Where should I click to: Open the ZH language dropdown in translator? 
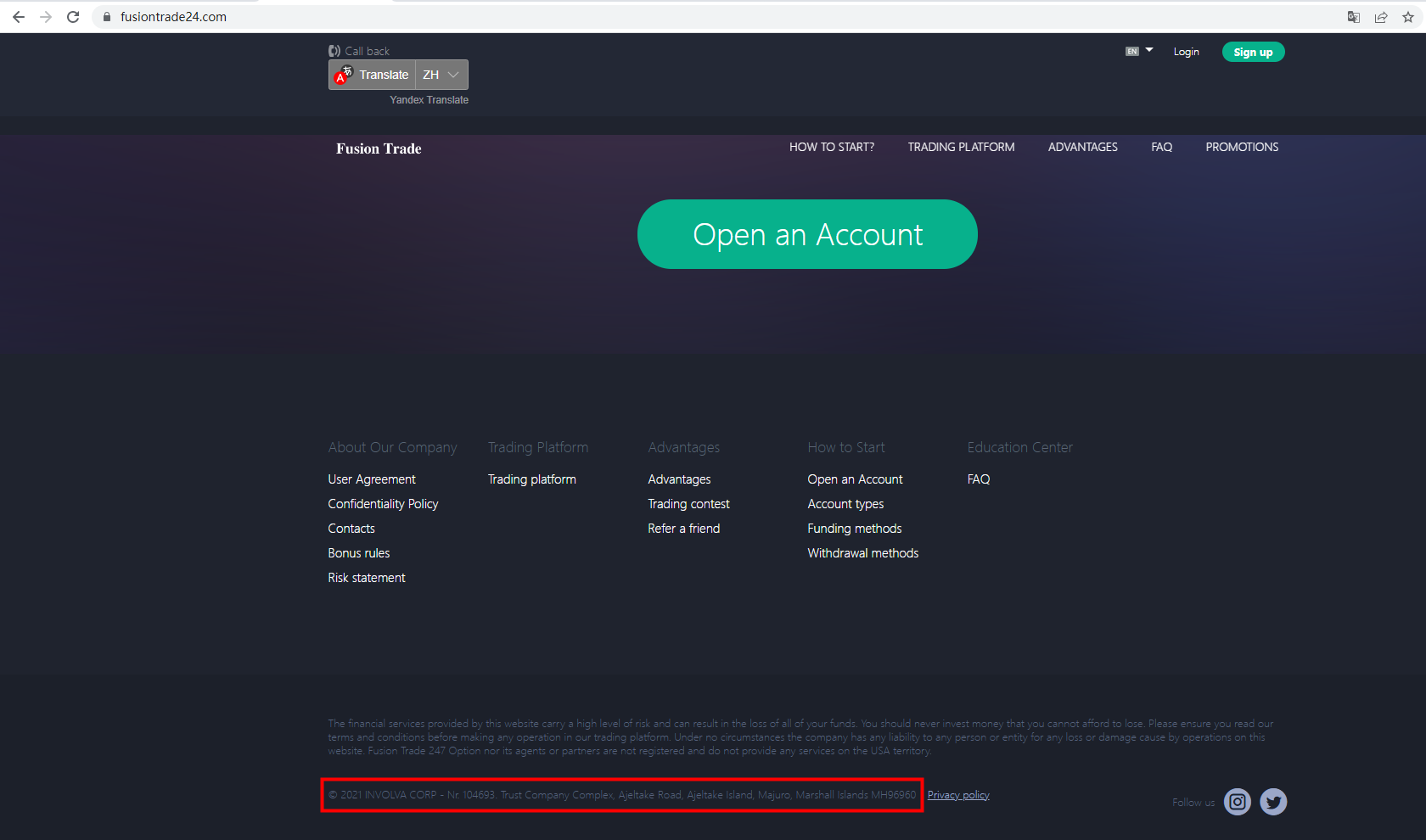coord(441,75)
